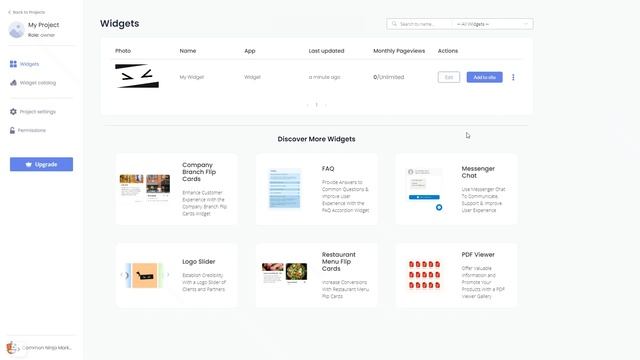Click the My Widget name cell

click(x=192, y=77)
